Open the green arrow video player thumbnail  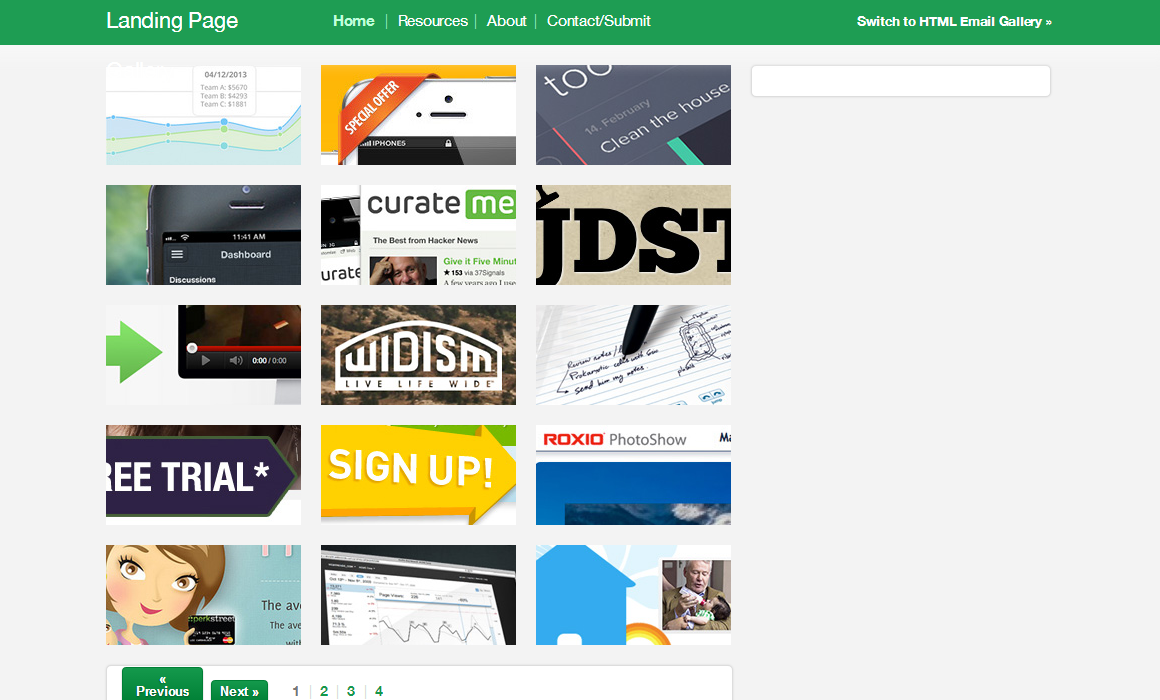[203, 354]
